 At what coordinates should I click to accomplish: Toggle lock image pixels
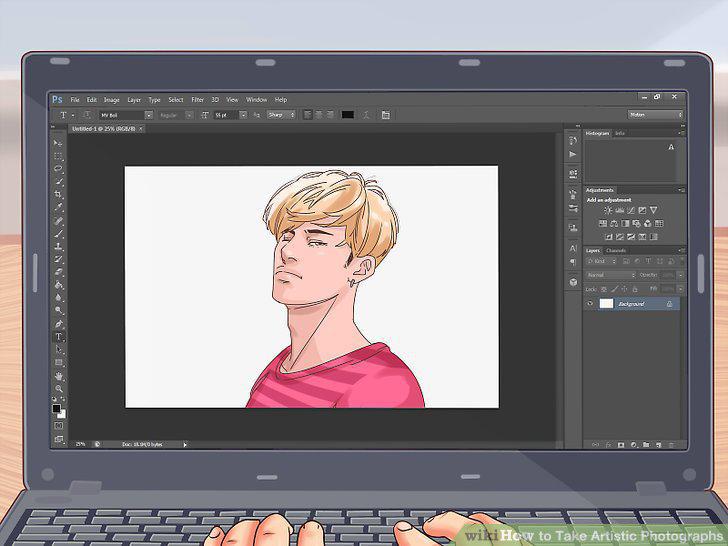pos(614,289)
